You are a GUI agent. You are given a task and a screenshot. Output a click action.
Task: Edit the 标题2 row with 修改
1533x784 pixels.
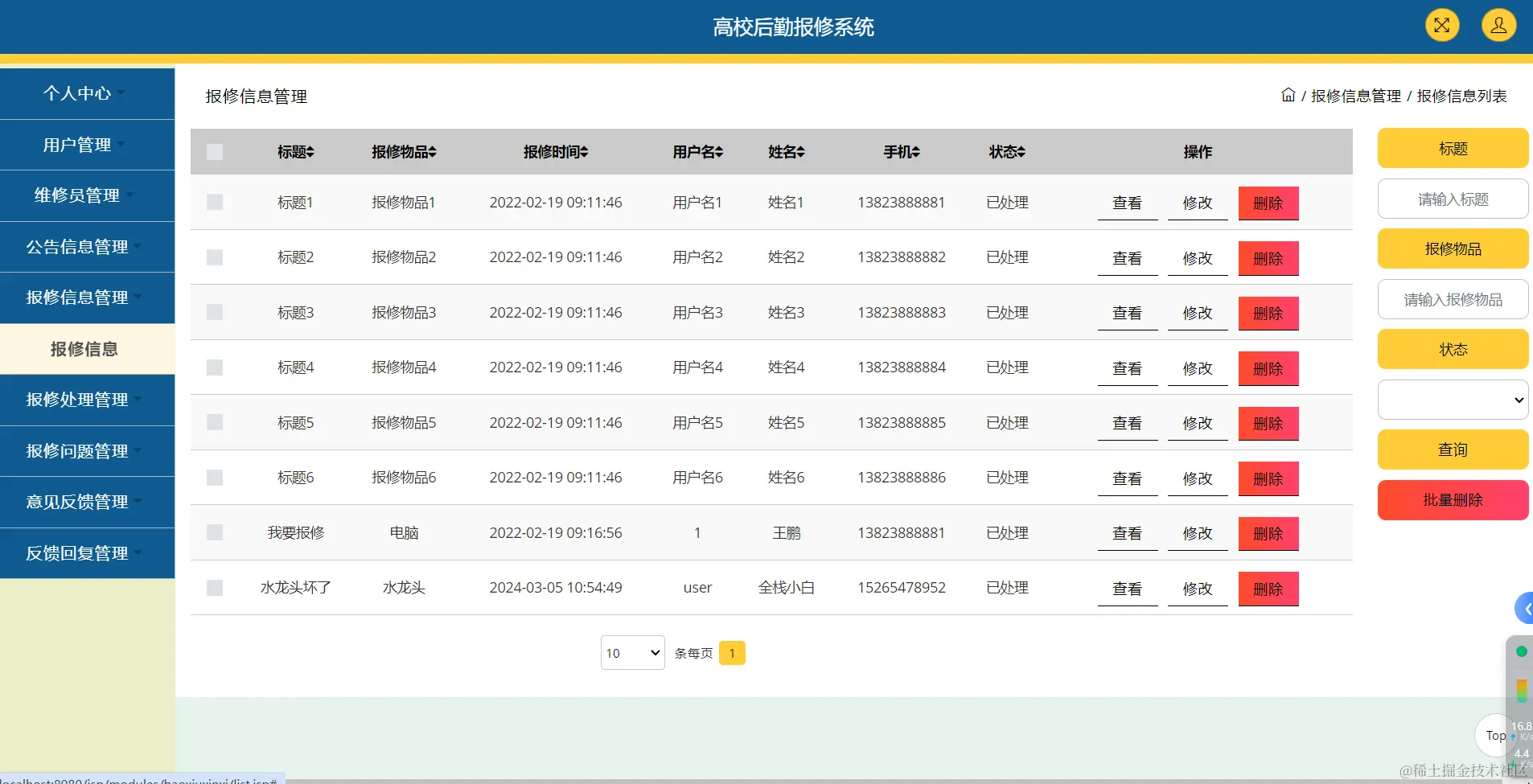[1197, 258]
